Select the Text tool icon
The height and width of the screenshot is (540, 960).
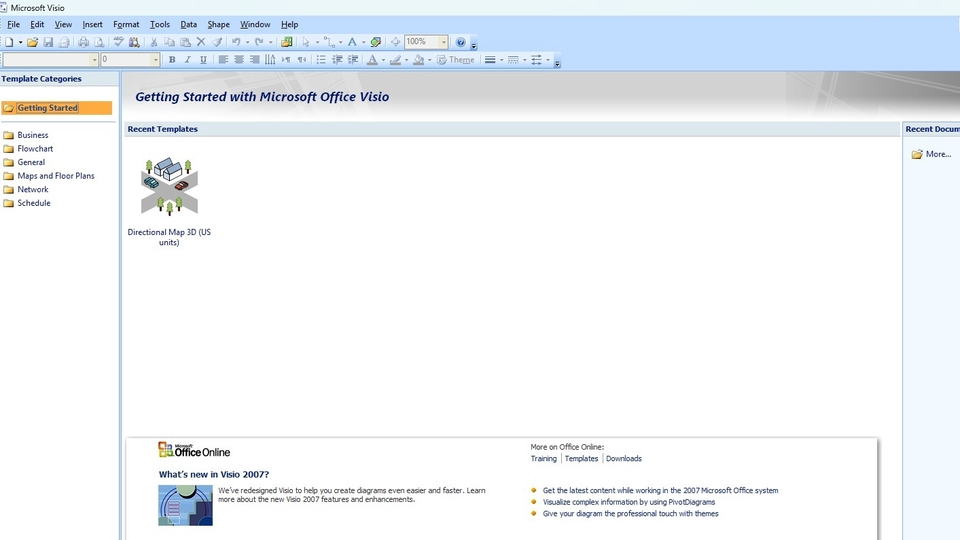click(351, 42)
